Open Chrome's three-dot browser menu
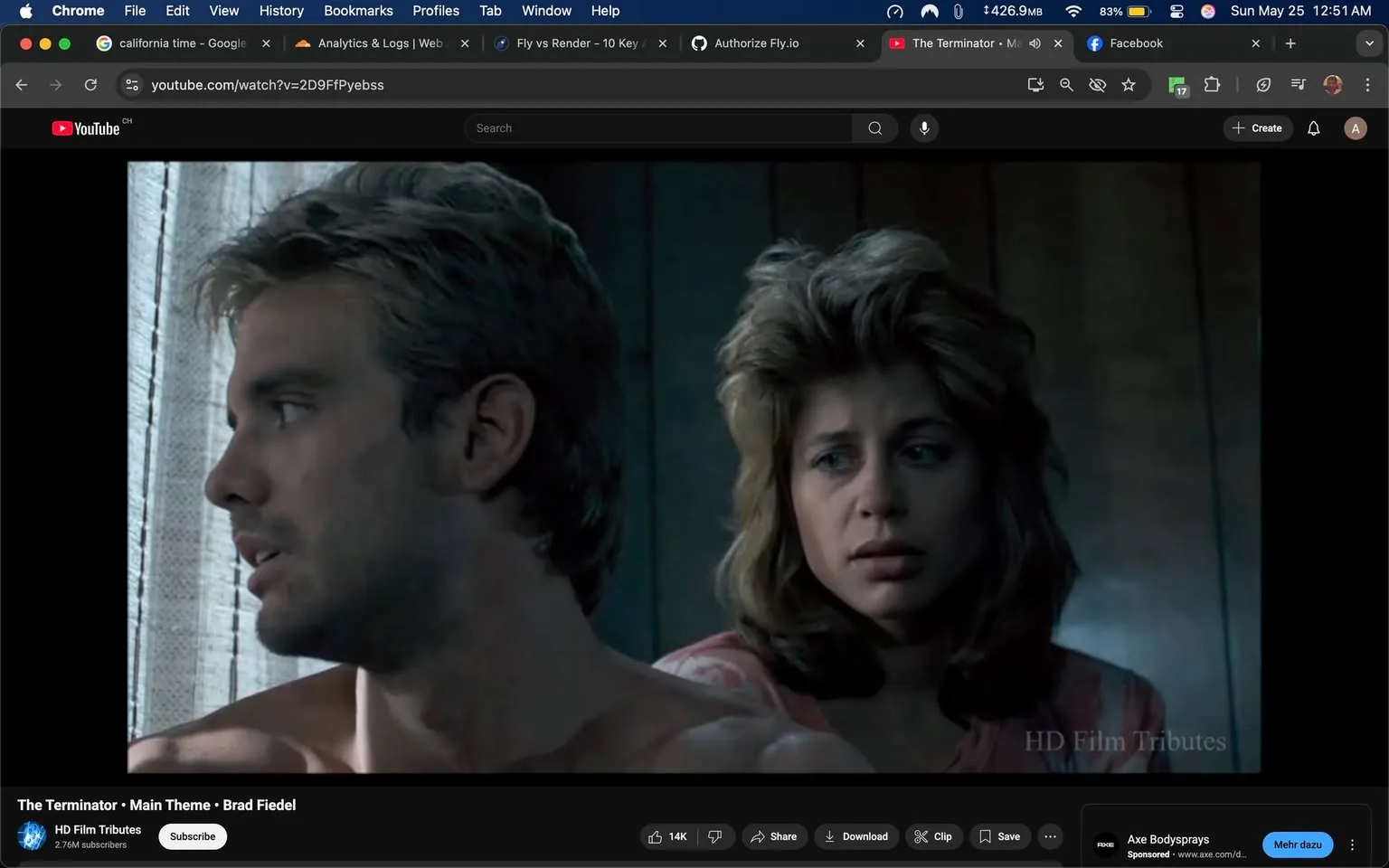Screen dimensions: 1389x868 [x=1367, y=84]
